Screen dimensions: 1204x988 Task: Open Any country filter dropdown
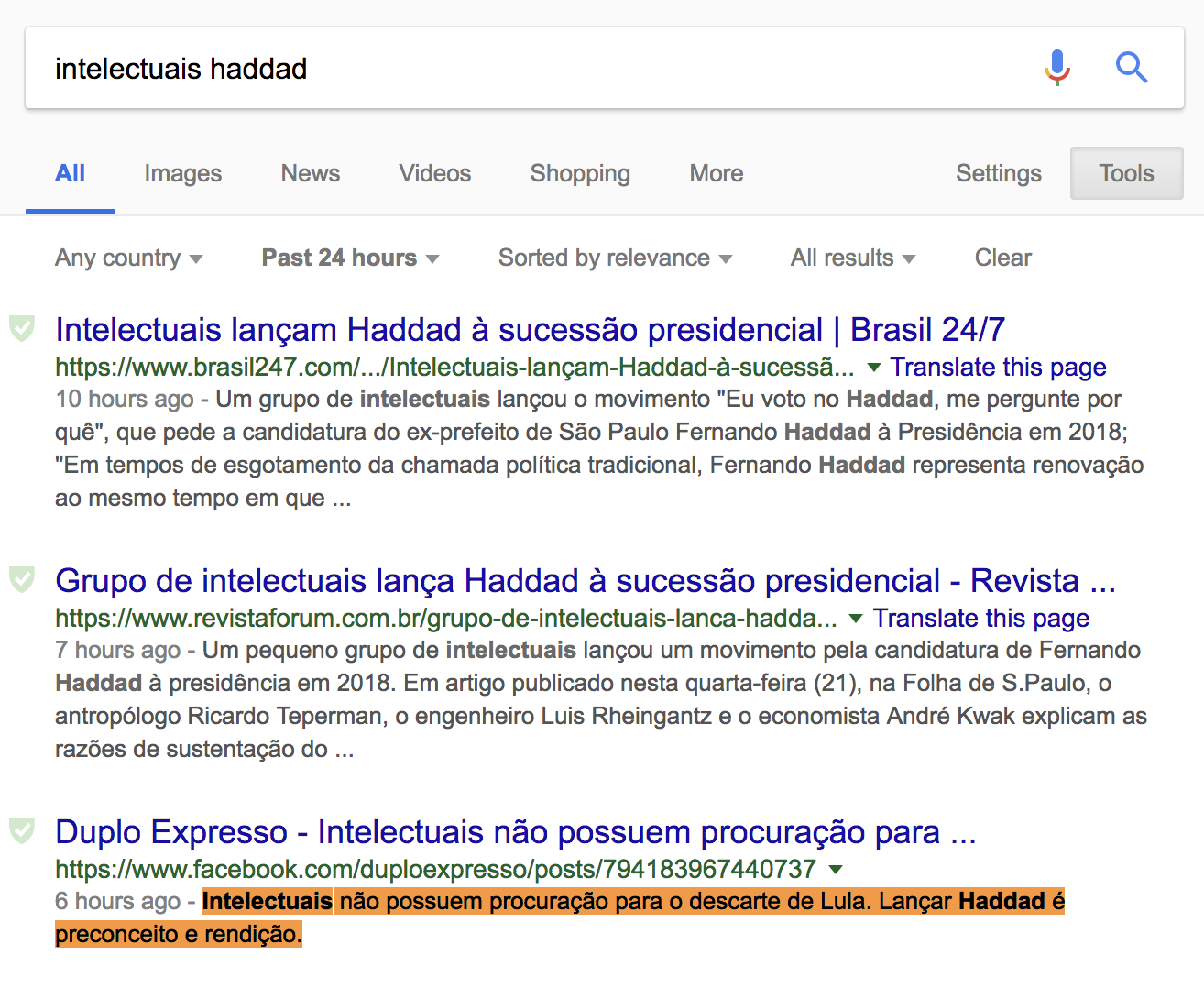(x=128, y=258)
